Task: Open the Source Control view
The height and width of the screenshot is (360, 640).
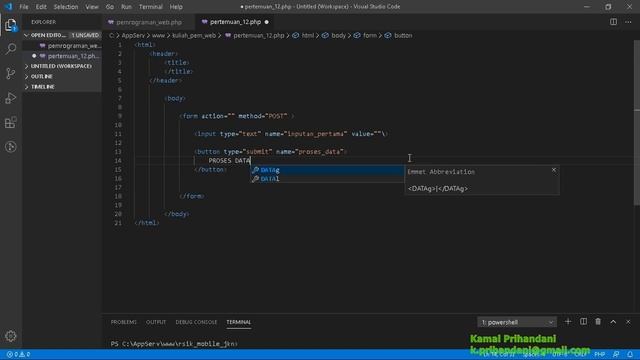Action: point(11,73)
